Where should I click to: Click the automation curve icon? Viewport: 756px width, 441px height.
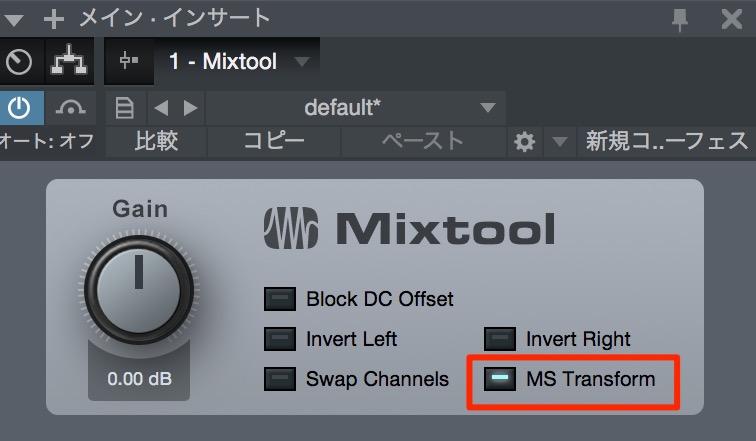pos(70,108)
